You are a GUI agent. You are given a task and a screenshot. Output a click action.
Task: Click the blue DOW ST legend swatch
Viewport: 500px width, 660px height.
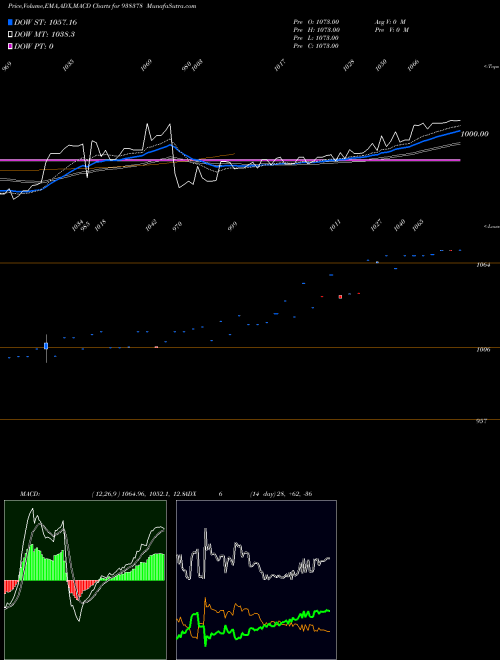10,22
